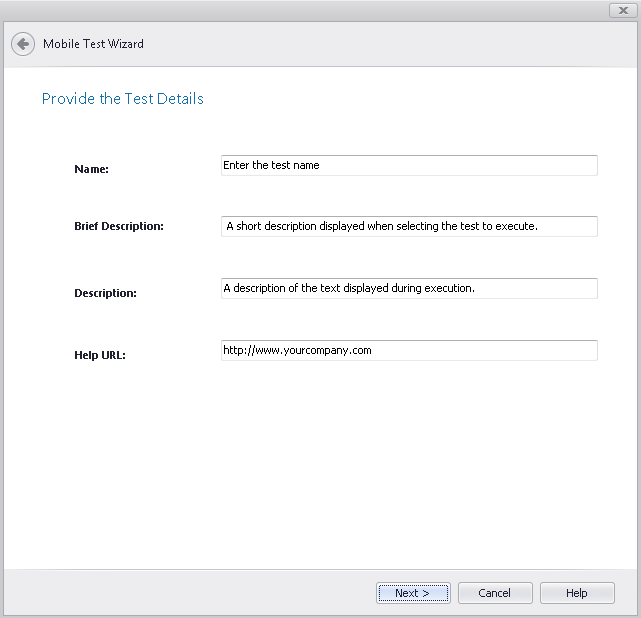Focus the Brief Description text box
641x618 pixels.
click(408, 226)
